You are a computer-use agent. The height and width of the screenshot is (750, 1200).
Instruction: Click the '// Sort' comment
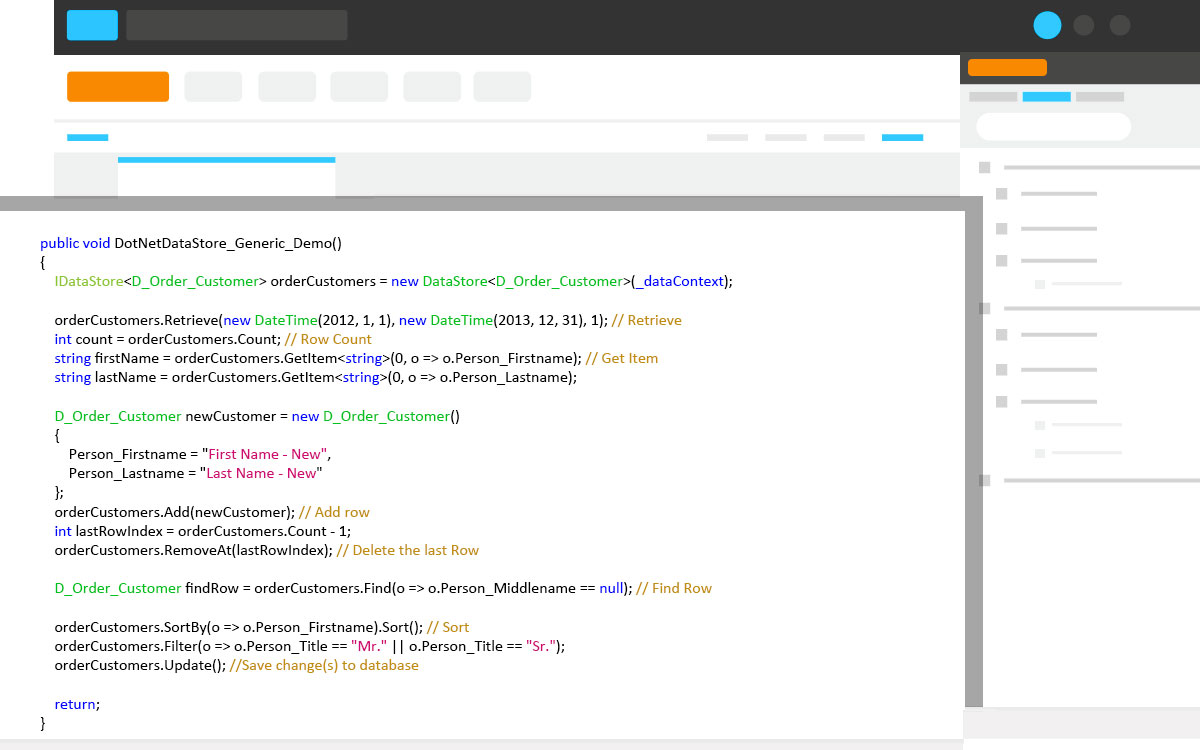[x=448, y=627]
